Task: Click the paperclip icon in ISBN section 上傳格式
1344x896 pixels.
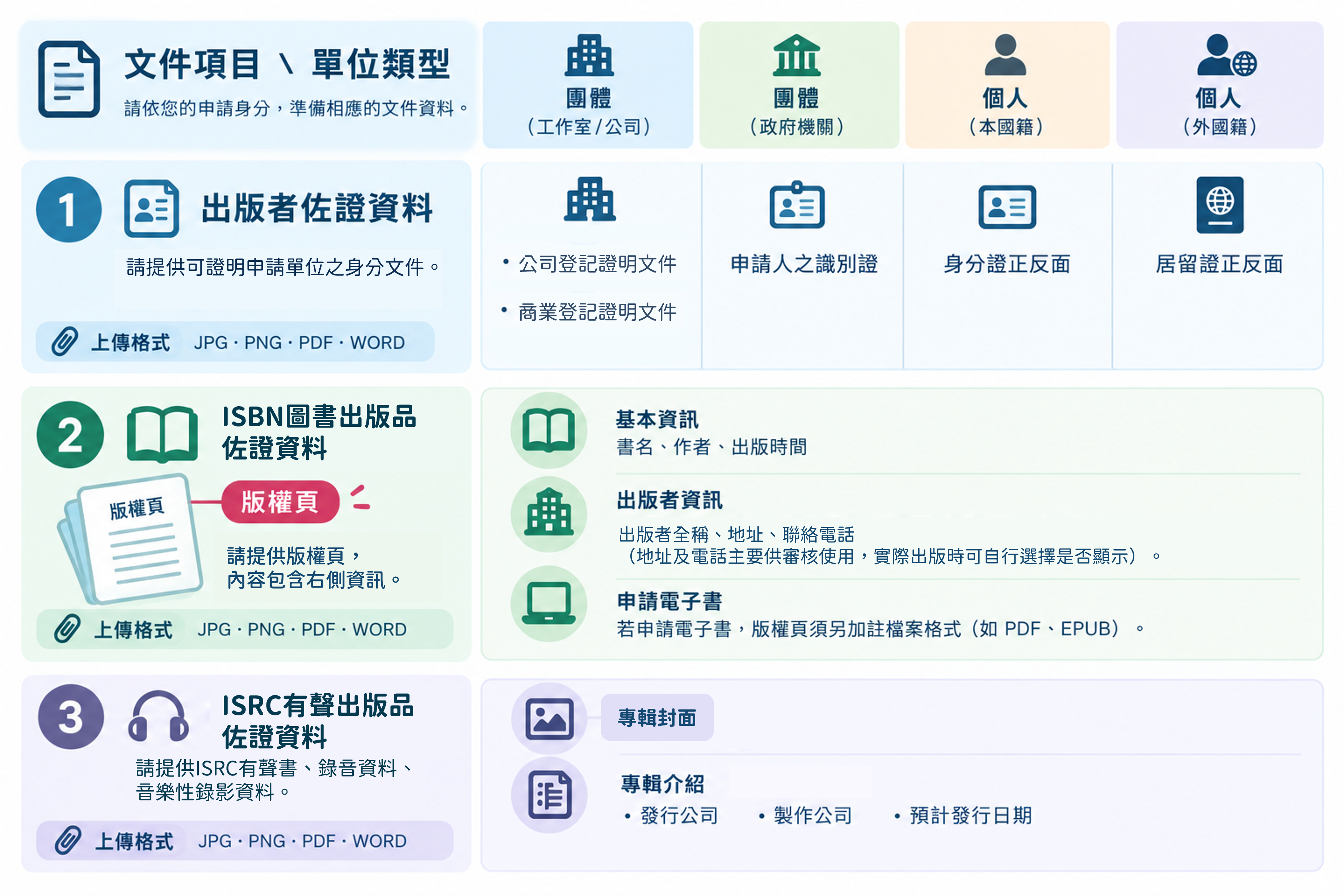Action: click(67, 628)
